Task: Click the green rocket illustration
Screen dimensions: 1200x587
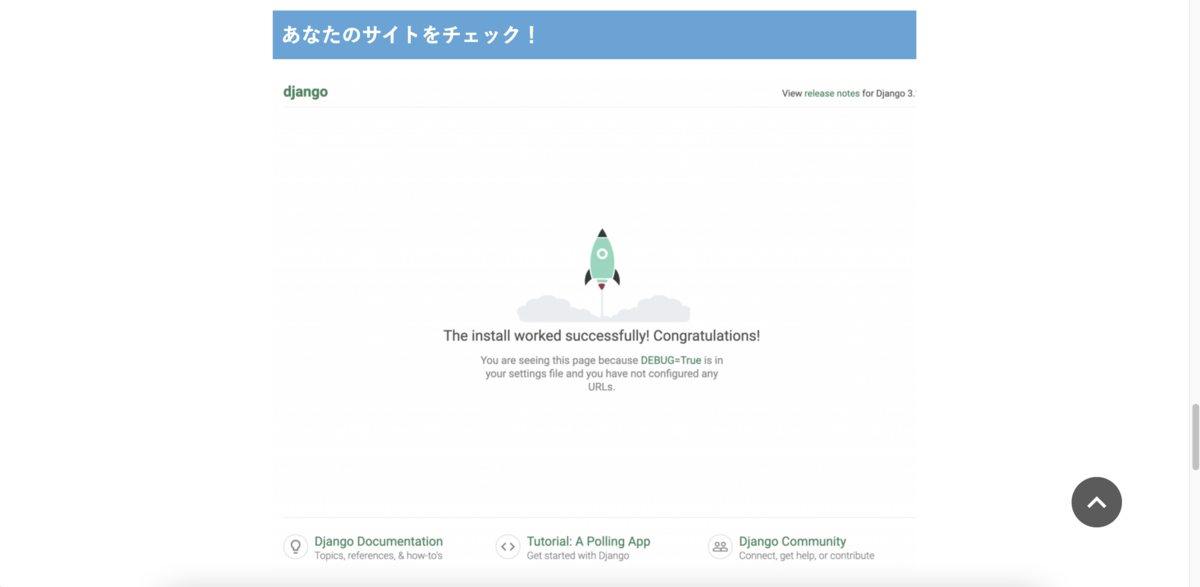Action: [601, 260]
